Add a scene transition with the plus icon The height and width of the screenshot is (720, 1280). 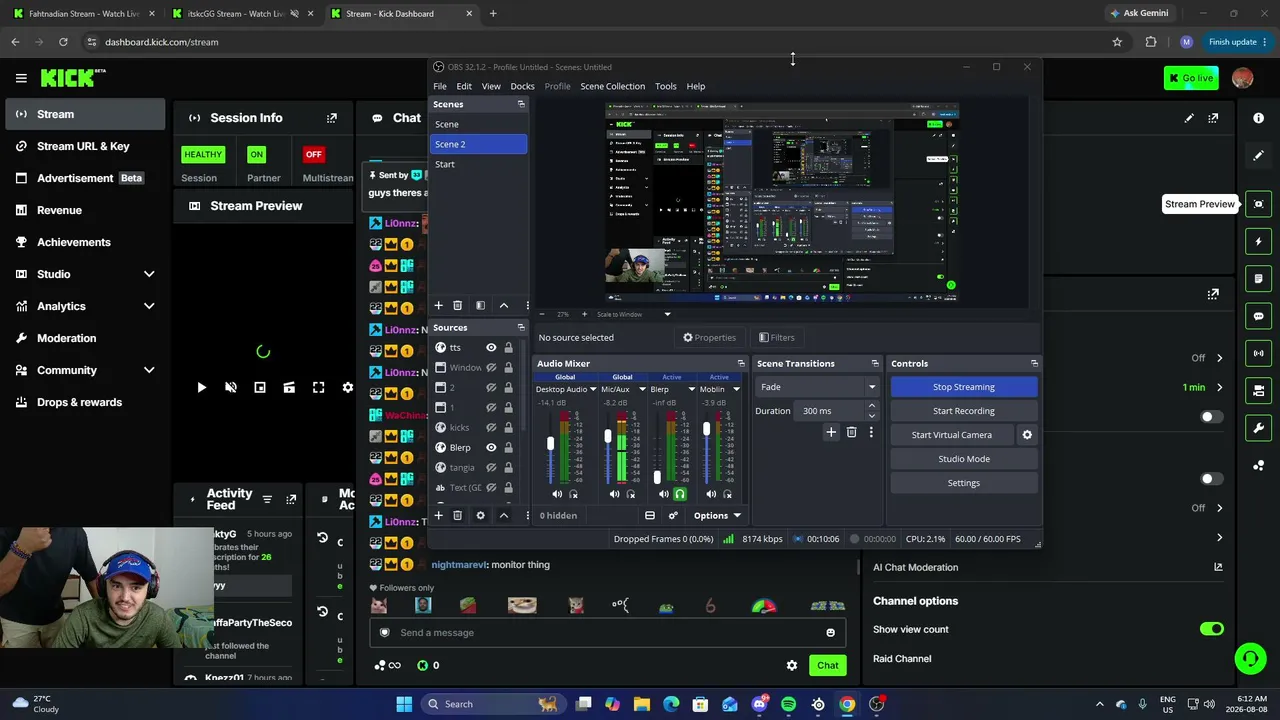point(831,432)
